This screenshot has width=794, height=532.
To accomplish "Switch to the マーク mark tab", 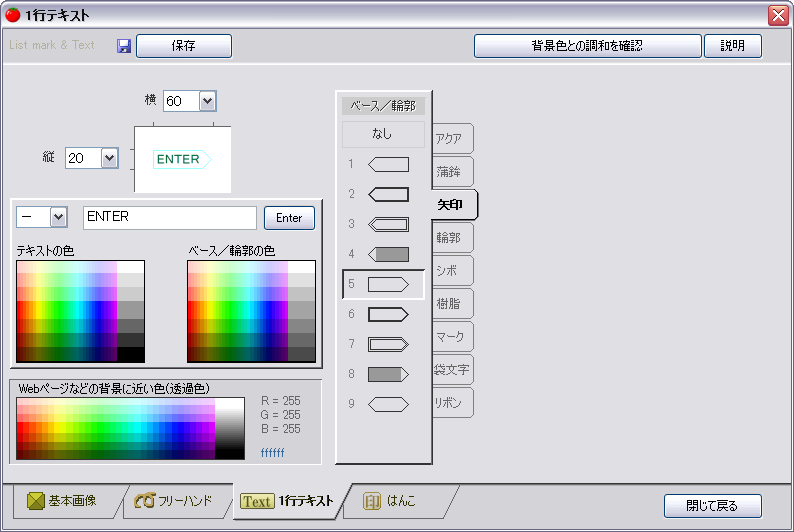I will (x=453, y=337).
